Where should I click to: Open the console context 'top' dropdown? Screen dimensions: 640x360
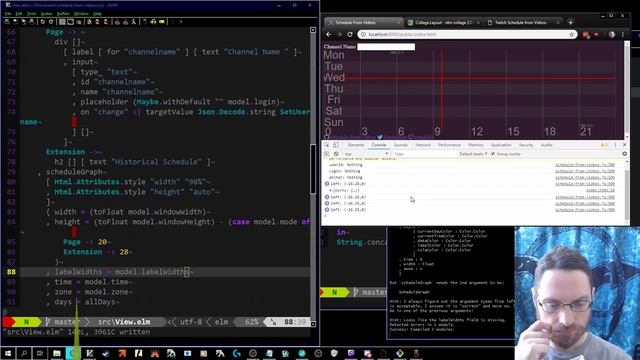(366, 154)
